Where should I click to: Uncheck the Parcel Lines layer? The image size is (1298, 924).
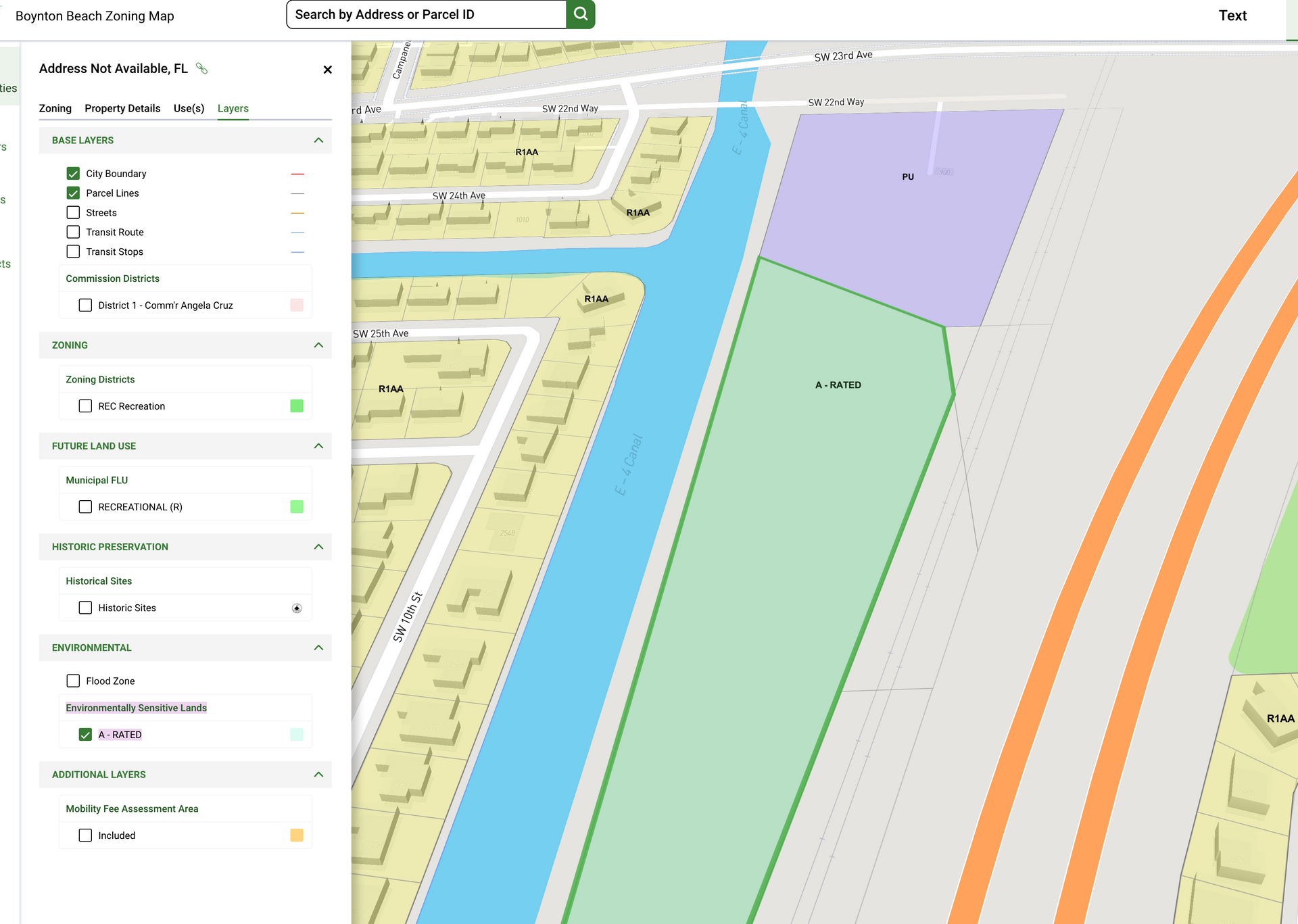tap(73, 193)
